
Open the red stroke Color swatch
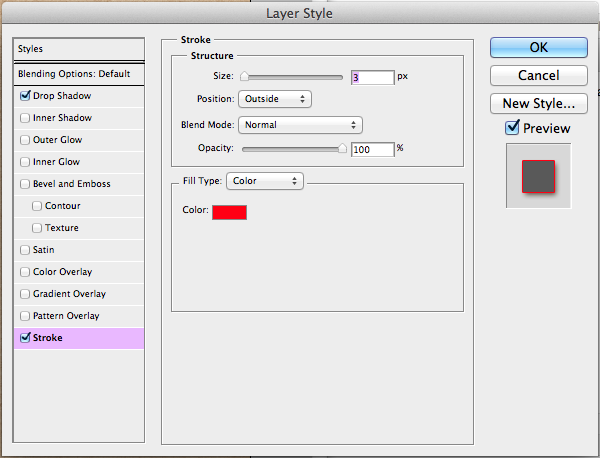click(229, 212)
